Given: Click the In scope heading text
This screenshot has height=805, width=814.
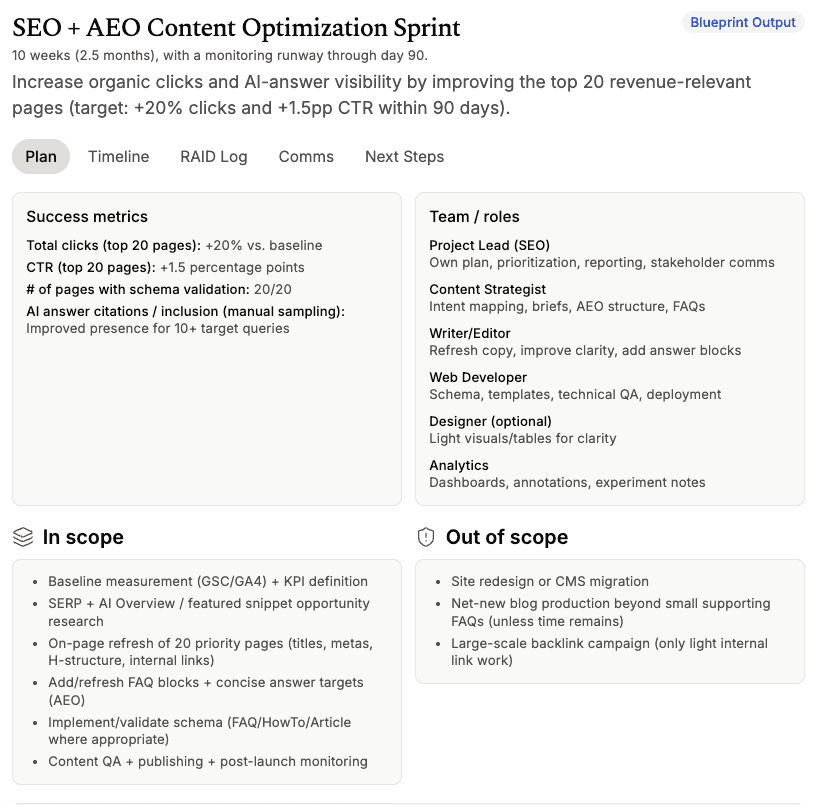Looking at the screenshot, I should click(x=83, y=537).
